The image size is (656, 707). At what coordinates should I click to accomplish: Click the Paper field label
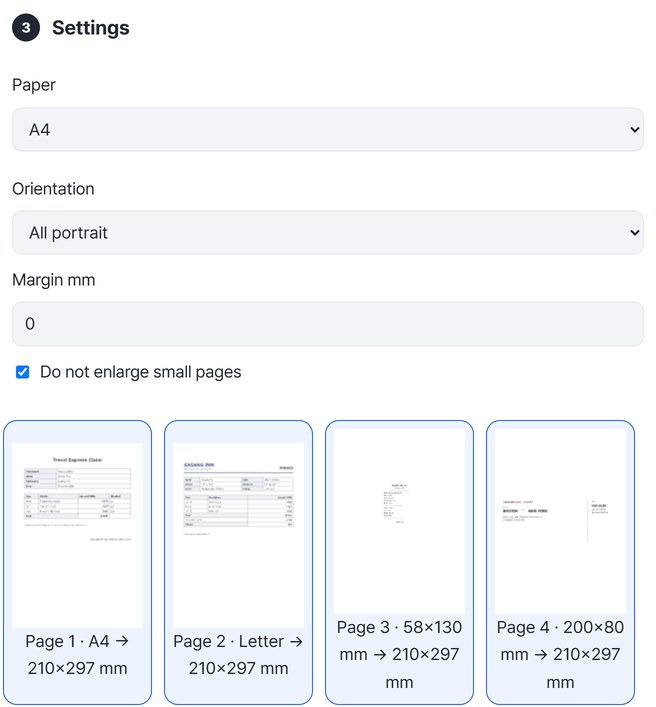[34, 85]
